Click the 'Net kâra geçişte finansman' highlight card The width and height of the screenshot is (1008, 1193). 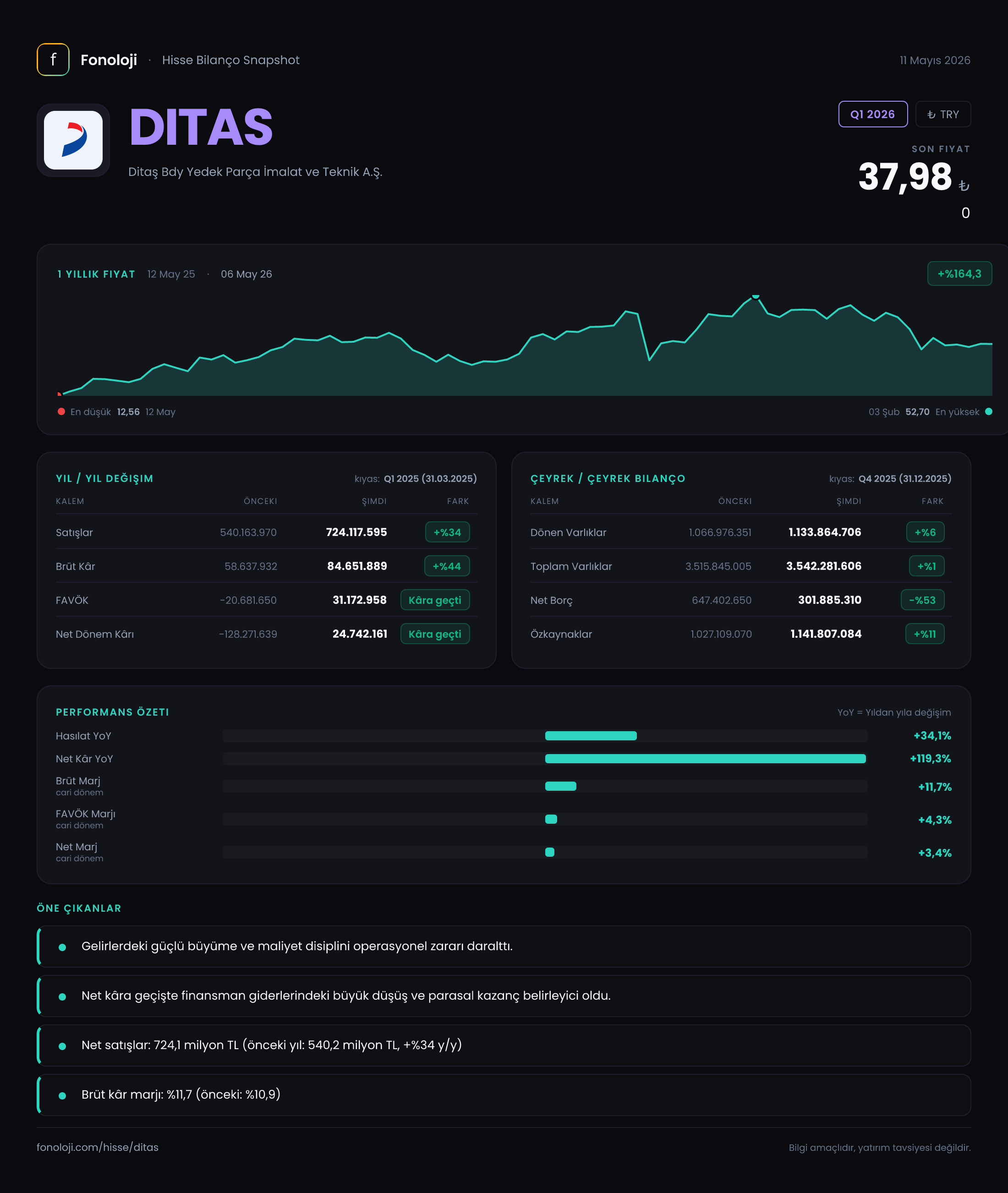pyautogui.click(x=504, y=996)
